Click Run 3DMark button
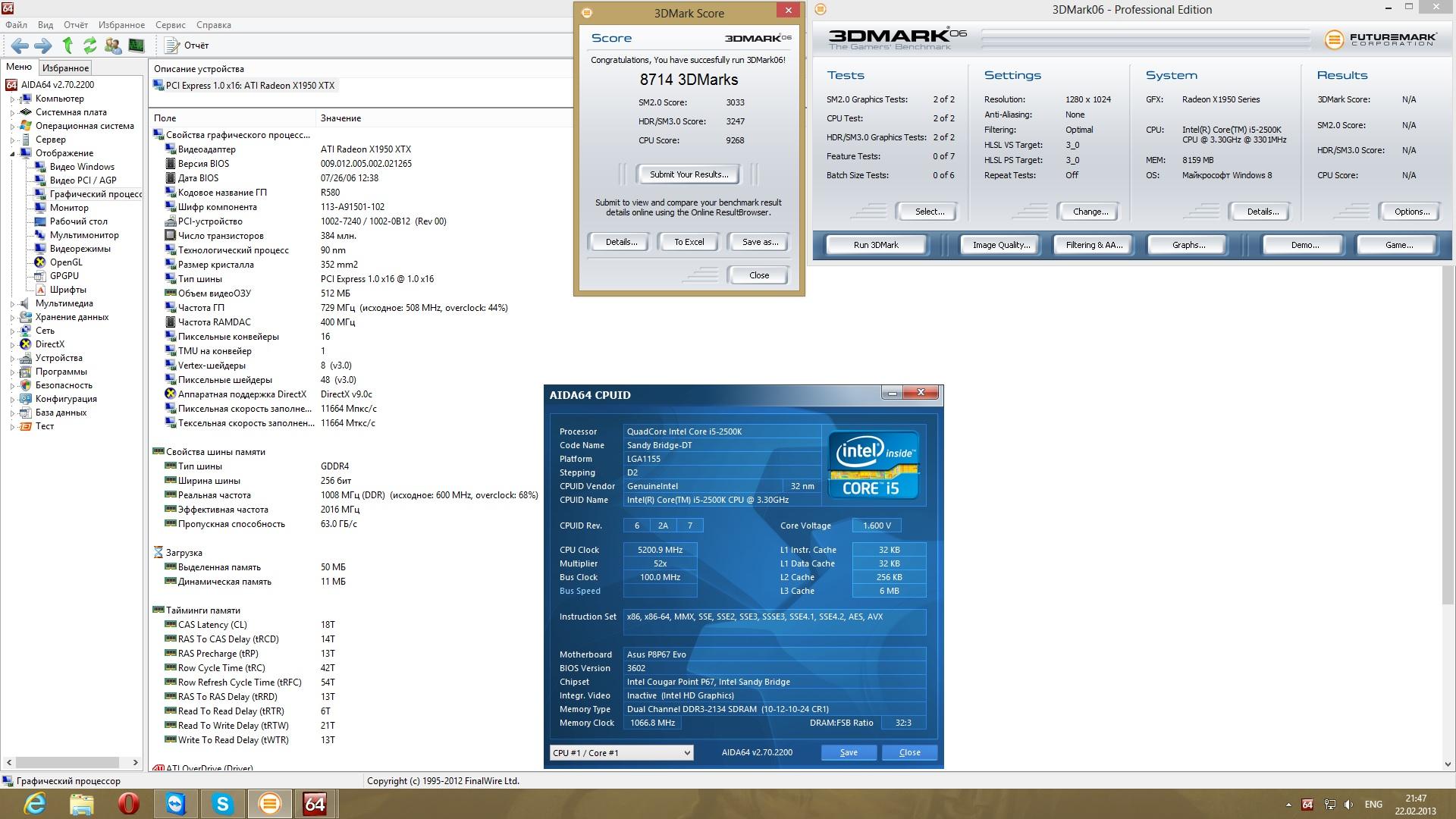The width and height of the screenshot is (1456, 819). coord(876,245)
